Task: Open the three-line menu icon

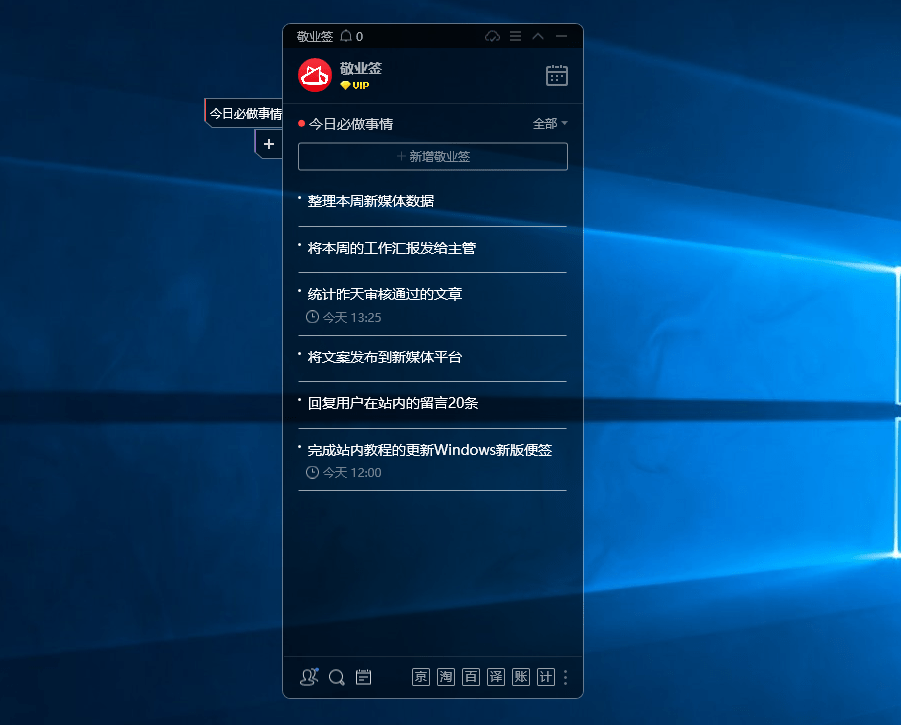Action: pos(515,36)
